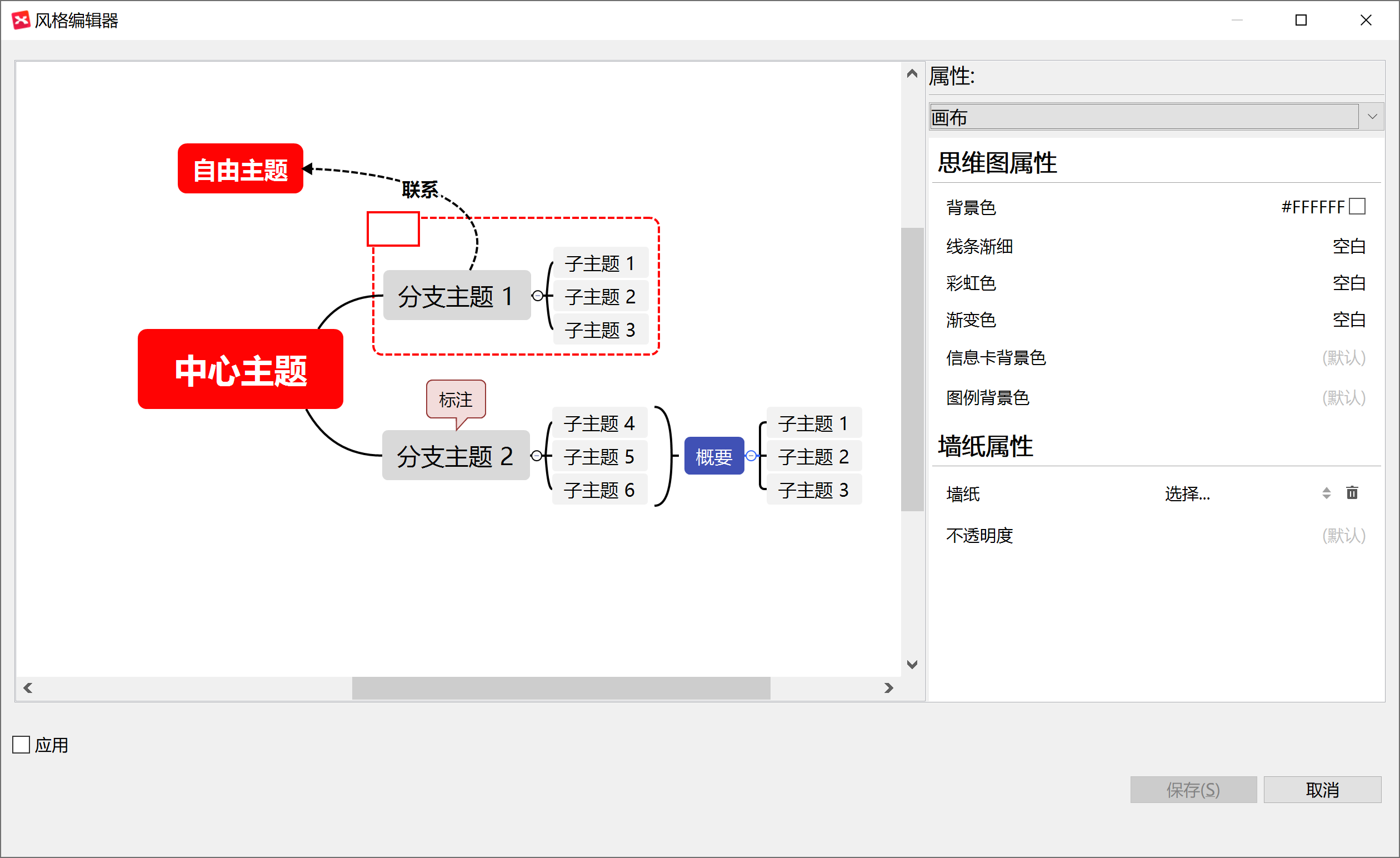1400x858 pixels.
Task: Click the horizontal scroll right arrow
Action: tap(889, 688)
